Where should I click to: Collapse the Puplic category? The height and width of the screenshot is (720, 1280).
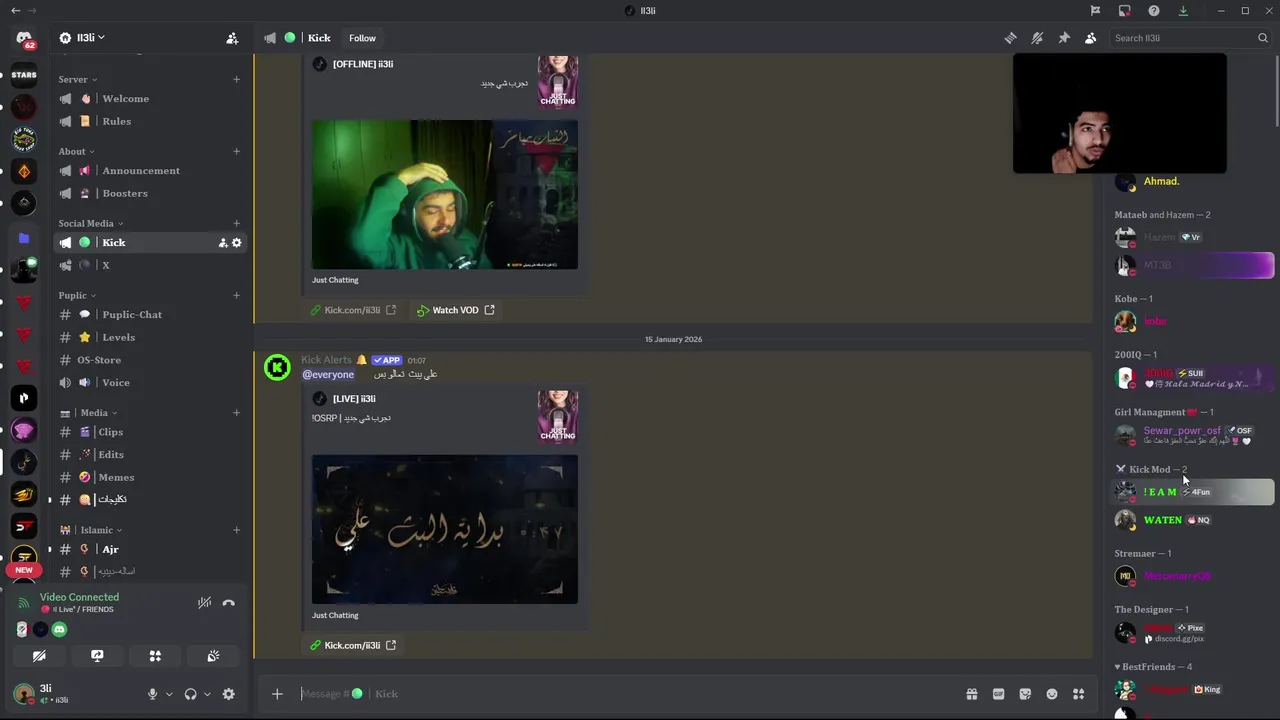pyautogui.click(x=77, y=295)
